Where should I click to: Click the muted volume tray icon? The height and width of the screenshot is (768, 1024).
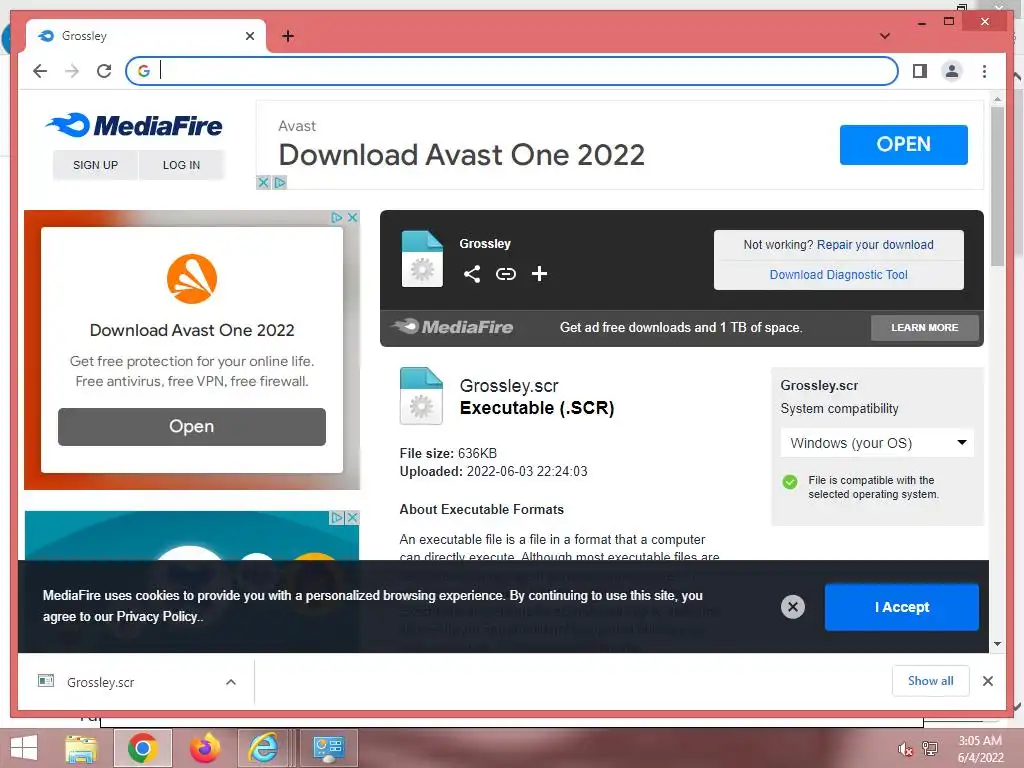point(904,750)
